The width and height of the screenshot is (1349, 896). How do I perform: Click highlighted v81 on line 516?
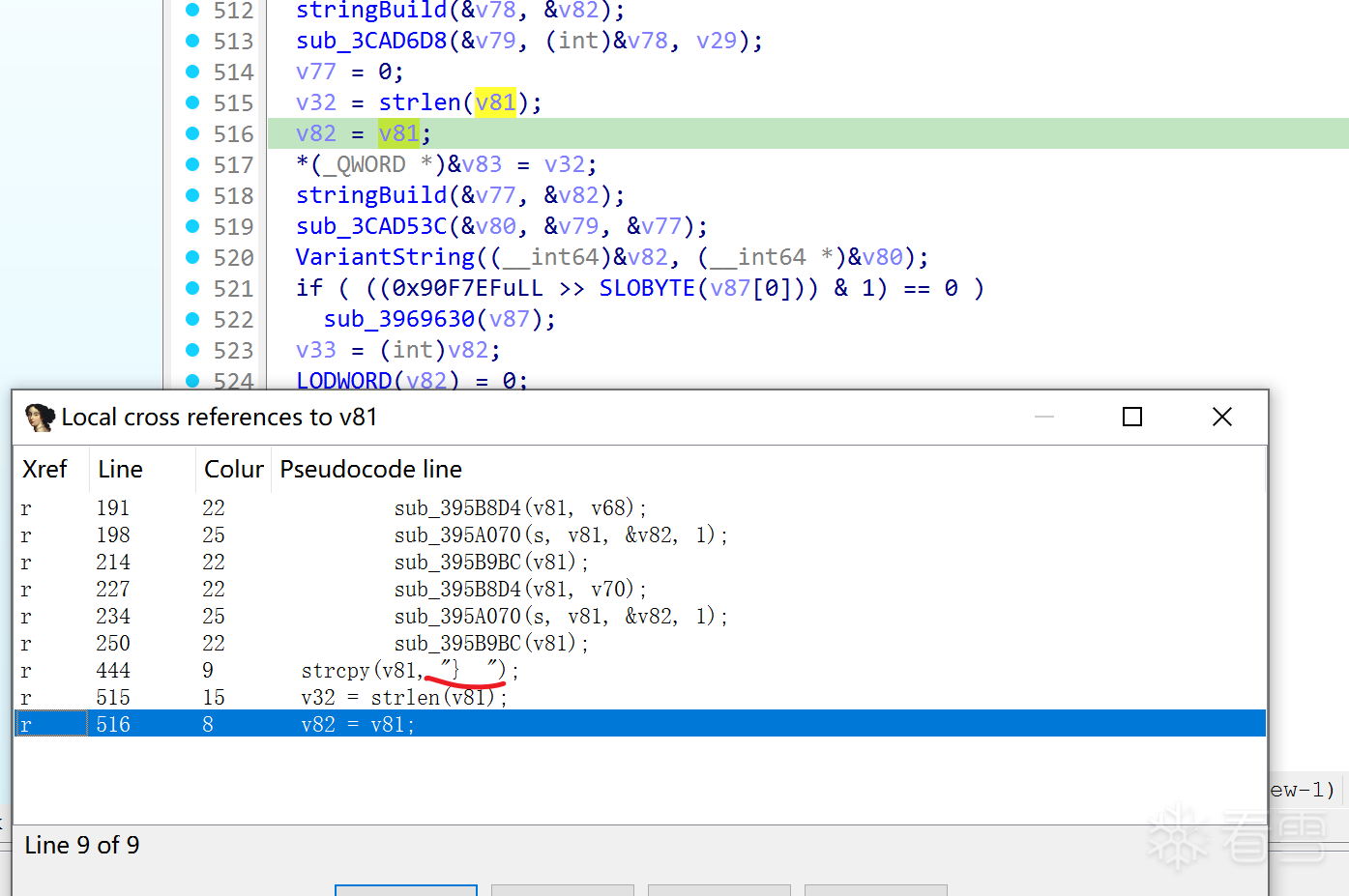coord(398,133)
